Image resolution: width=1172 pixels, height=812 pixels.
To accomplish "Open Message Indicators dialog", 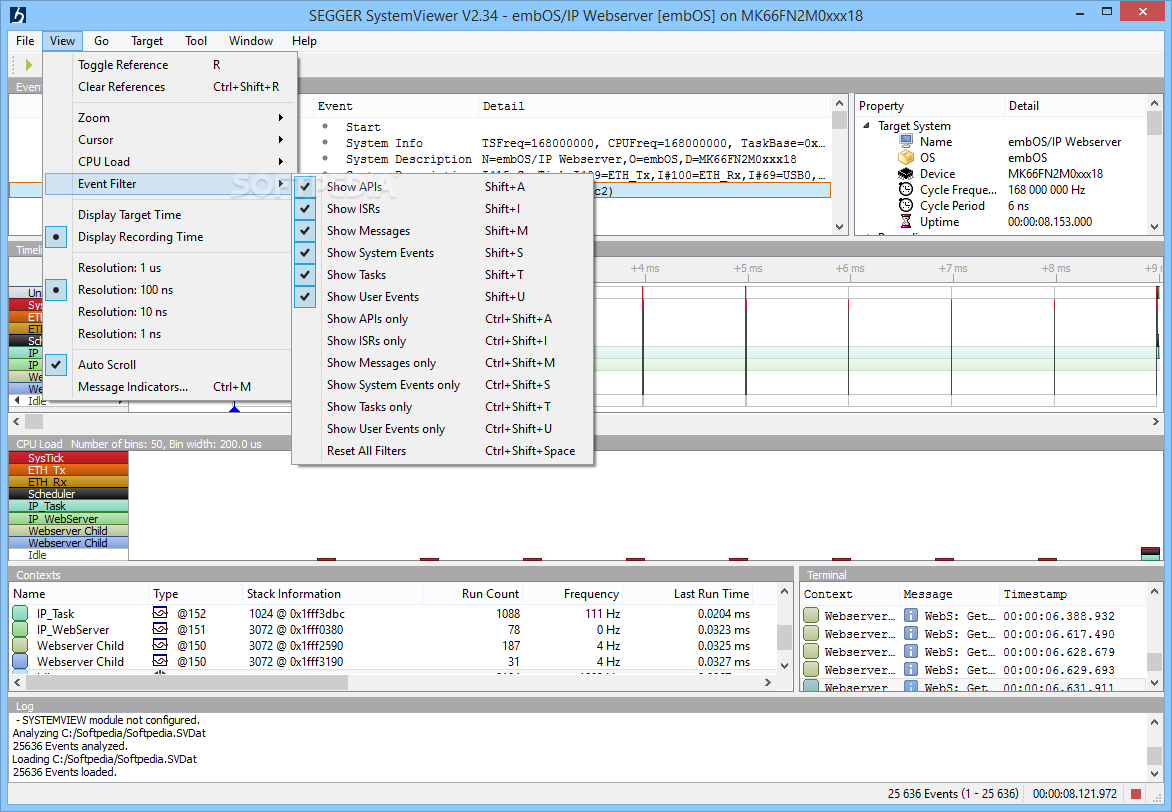I will [x=168, y=387].
